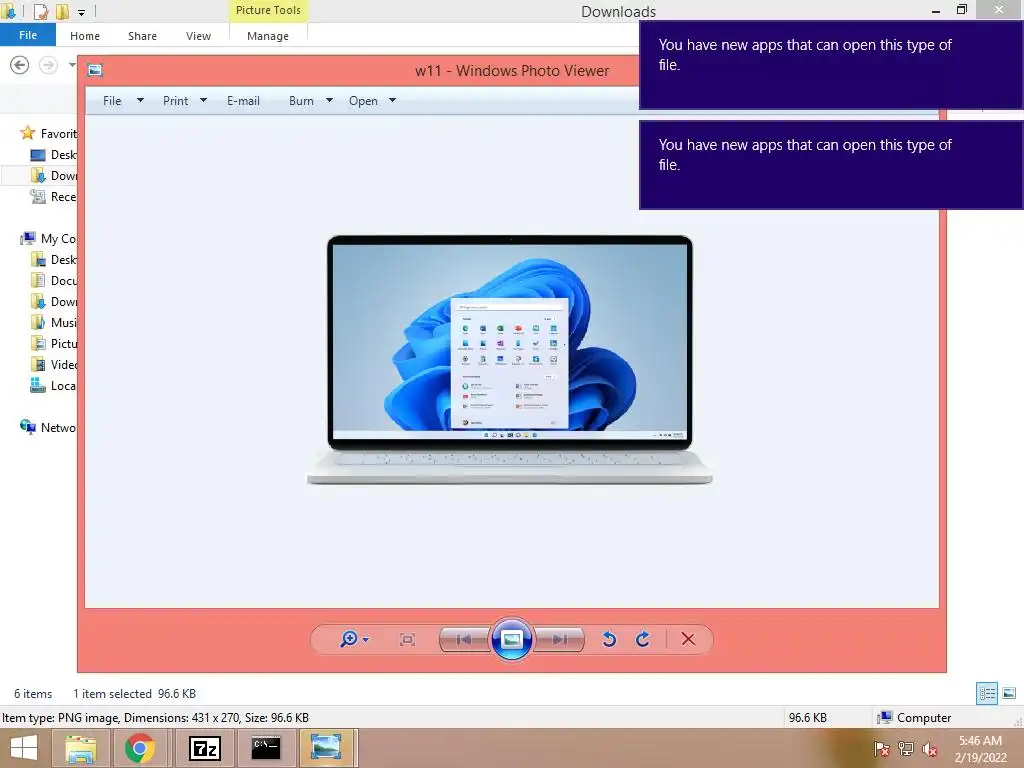Click Computer in the status bar
This screenshot has height=768, width=1024.
915,718
